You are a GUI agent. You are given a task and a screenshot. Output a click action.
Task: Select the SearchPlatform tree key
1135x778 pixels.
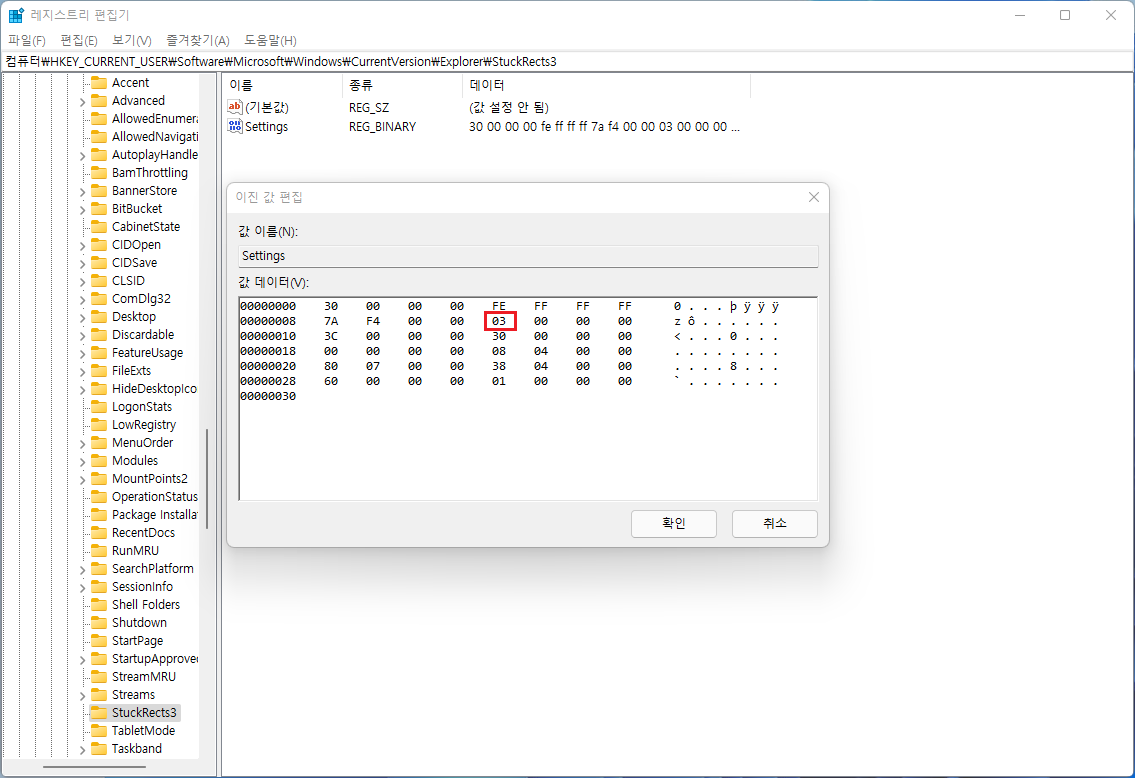click(x=153, y=569)
